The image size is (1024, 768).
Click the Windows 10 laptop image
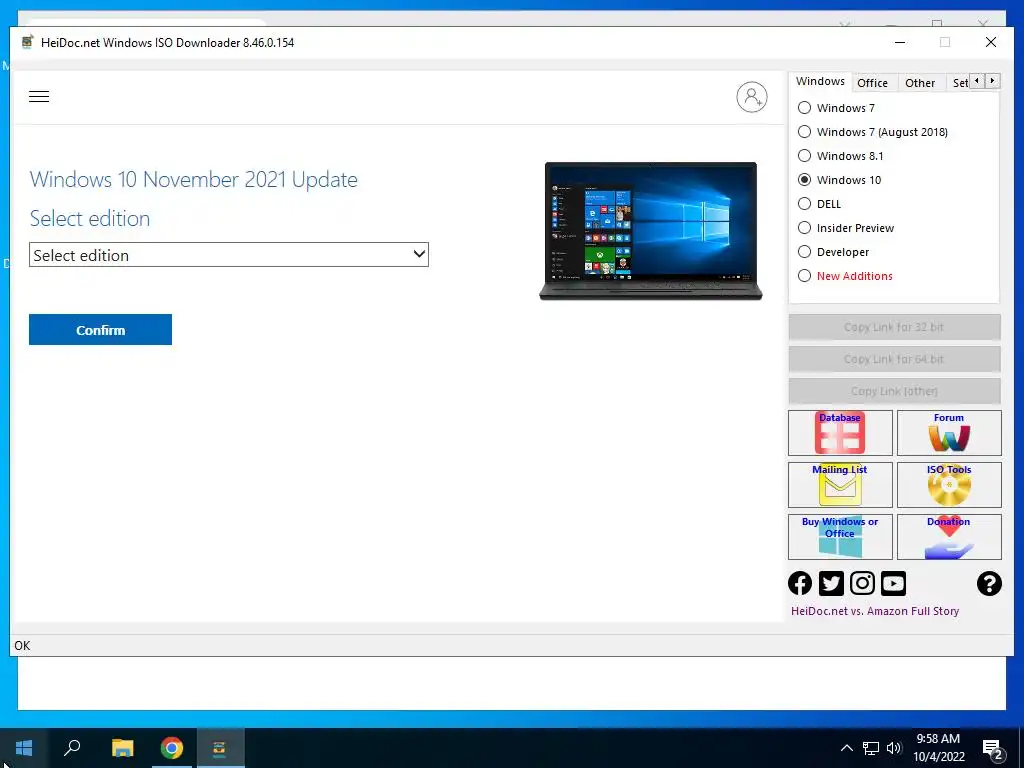[651, 231]
